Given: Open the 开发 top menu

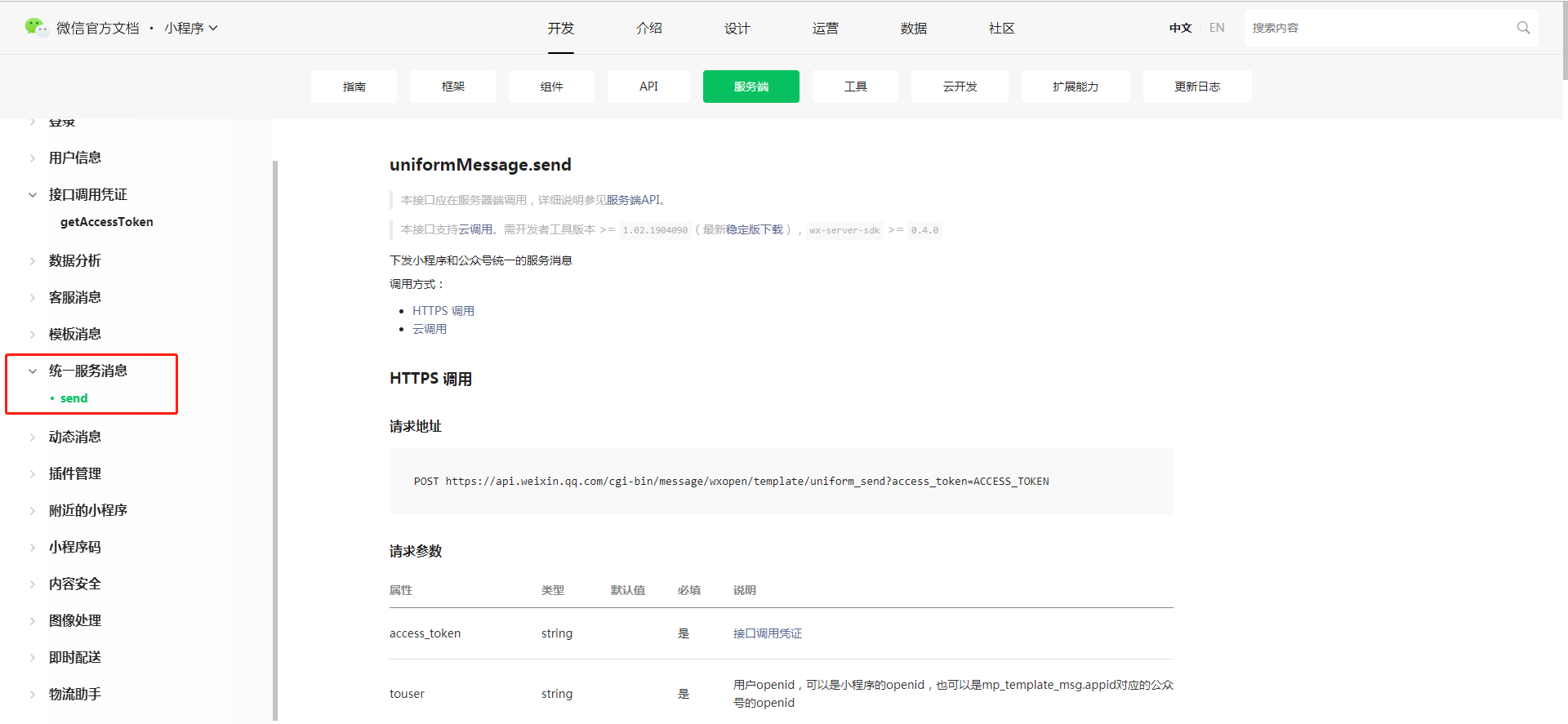Looking at the screenshot, I should pyautogui.click(x=561, y=28).
